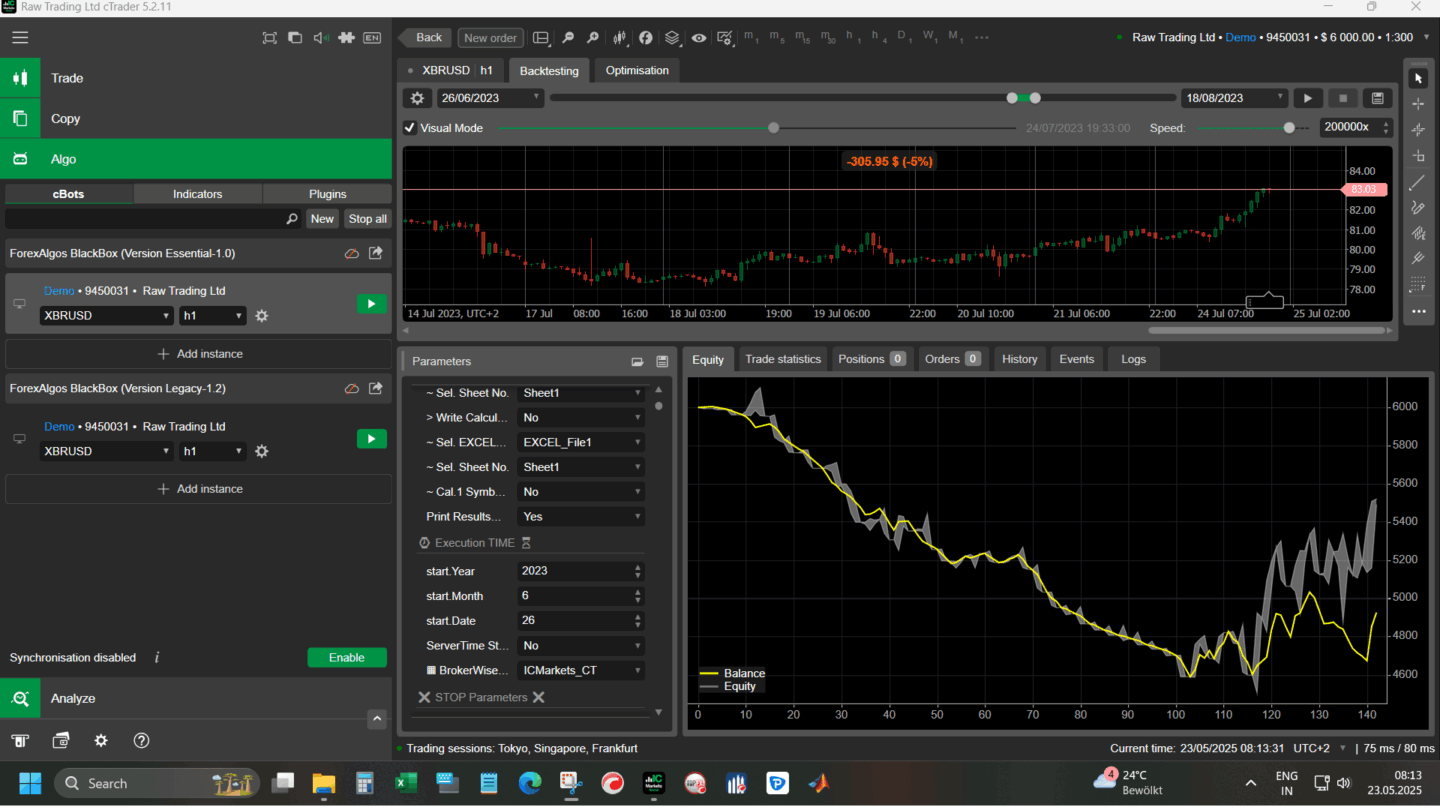Uncheck the Visual Mode checkbox

(410, 128)
